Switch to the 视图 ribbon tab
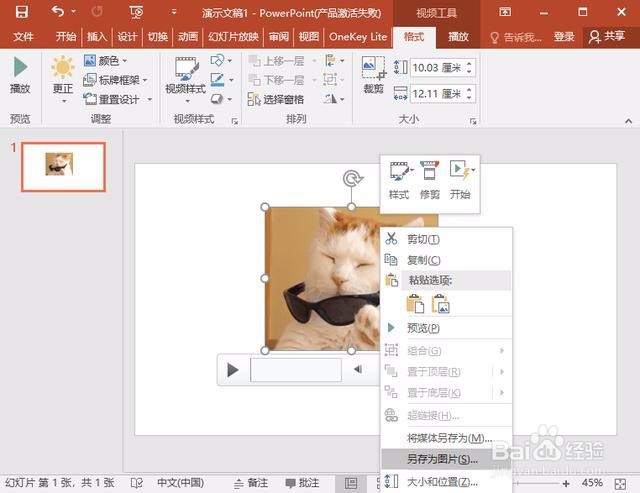This screenshot has width=640, height=493. 309,37
